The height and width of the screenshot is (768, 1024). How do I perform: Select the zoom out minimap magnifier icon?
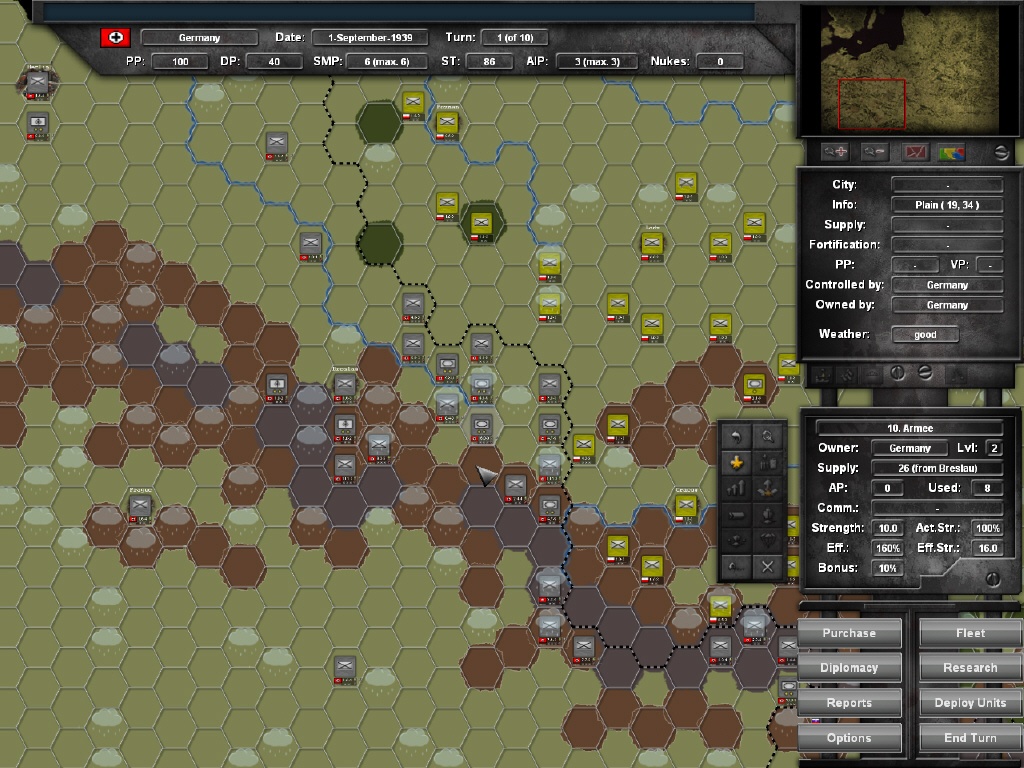pos(873,151)
